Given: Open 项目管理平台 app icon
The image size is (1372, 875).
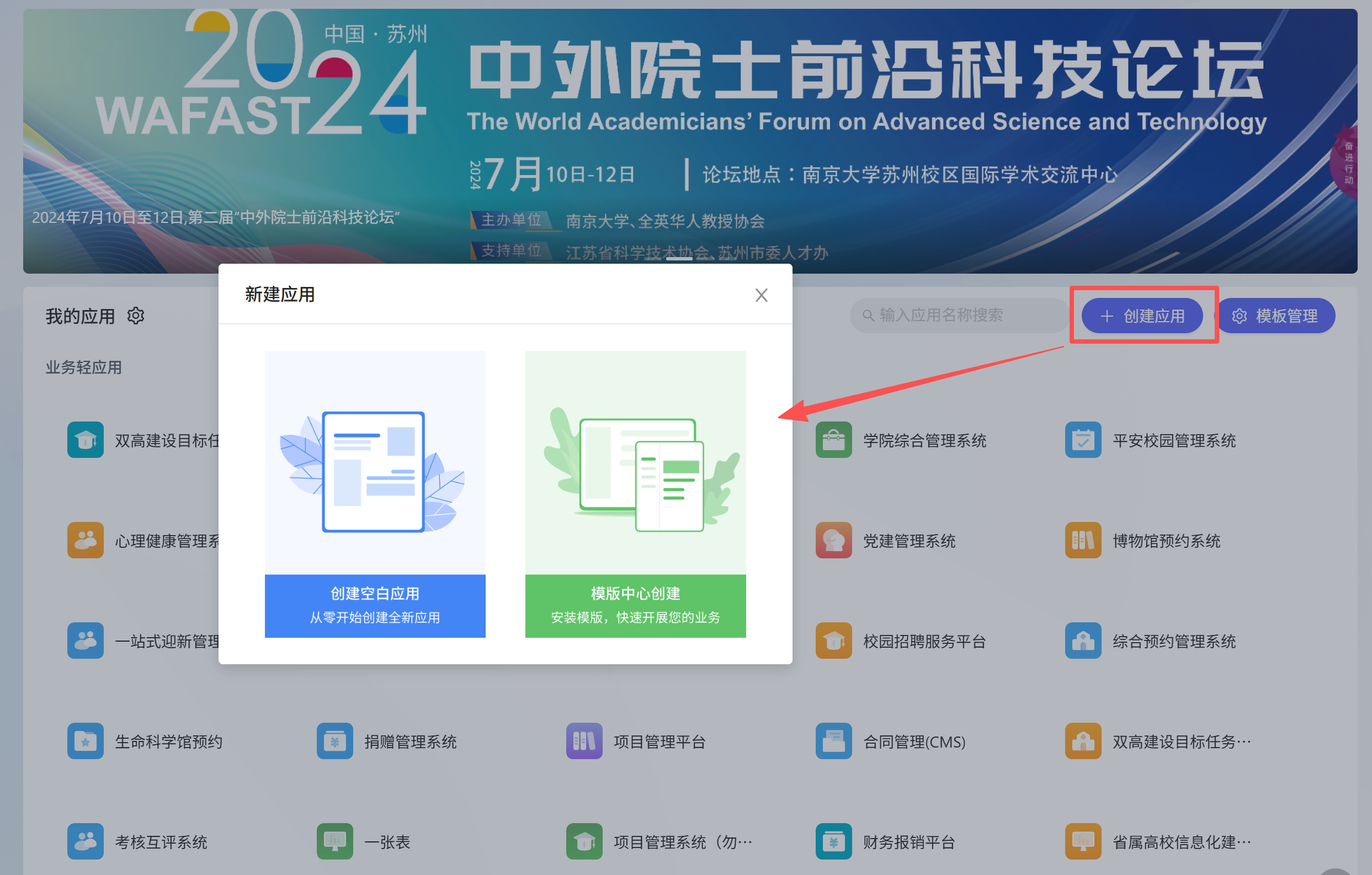Looking at the screenshot, I should (584, 741).
